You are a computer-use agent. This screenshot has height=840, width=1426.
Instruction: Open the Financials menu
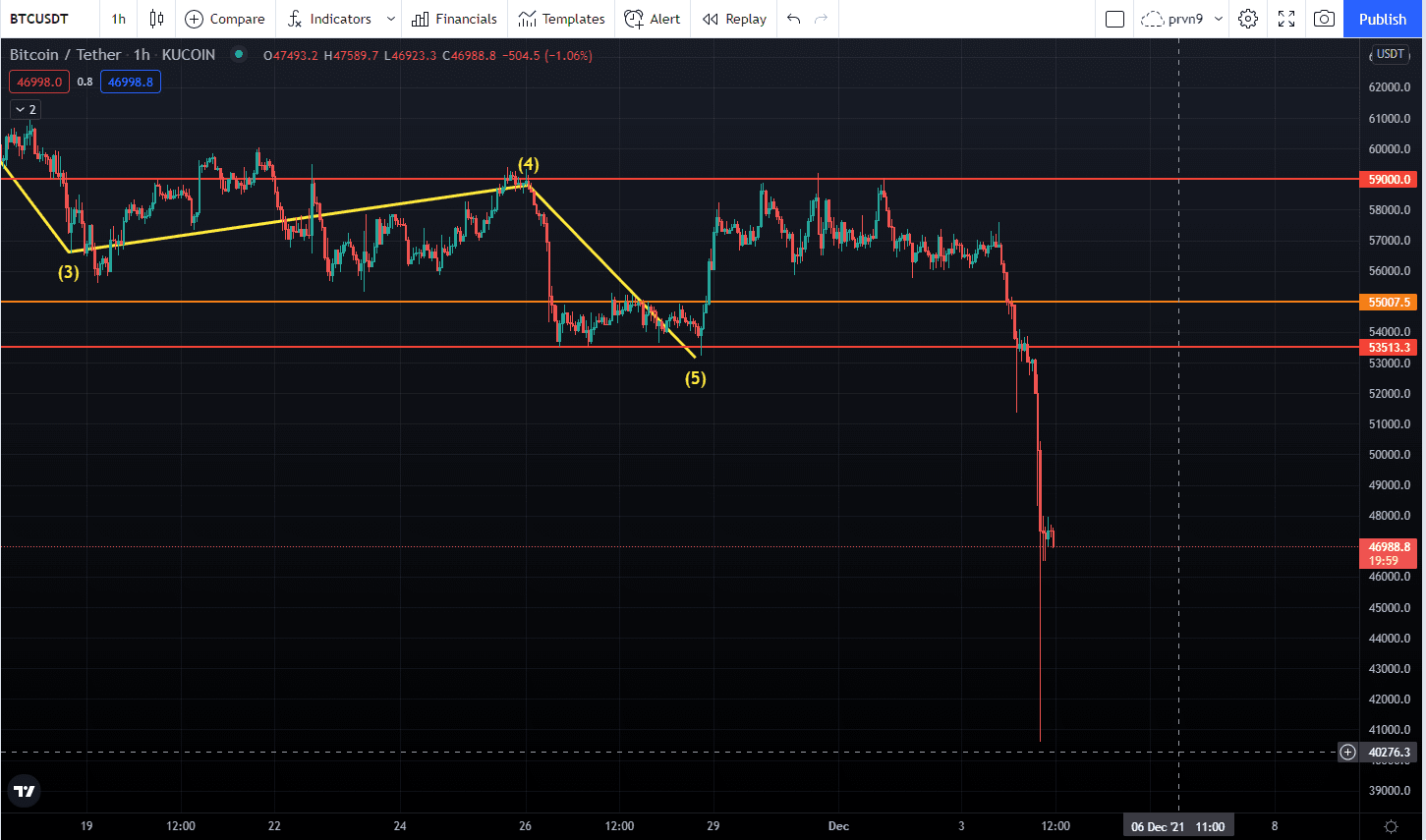(x=454, y=19)
